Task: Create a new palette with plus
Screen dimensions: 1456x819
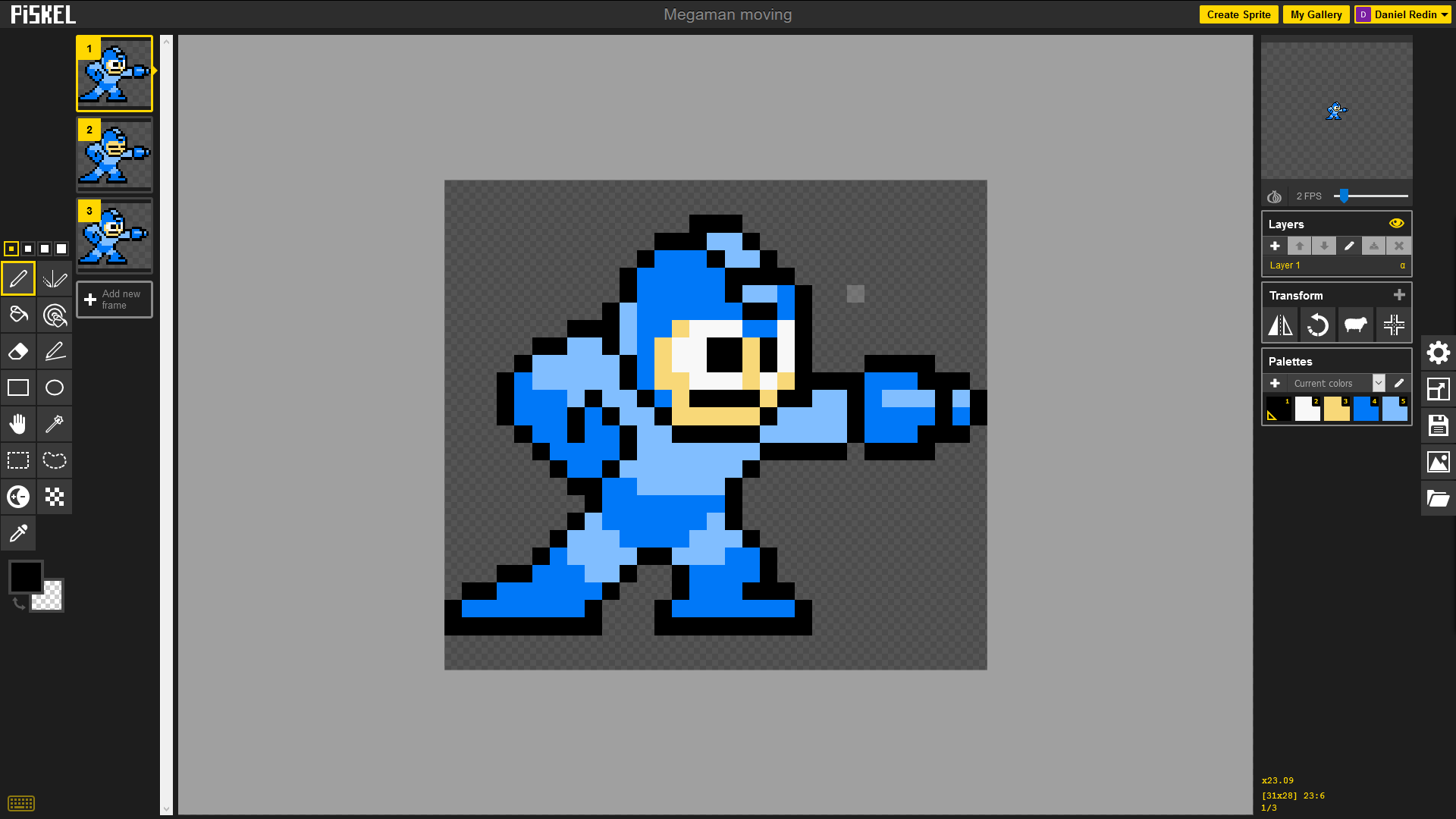Action: (x=1275, y=383)
